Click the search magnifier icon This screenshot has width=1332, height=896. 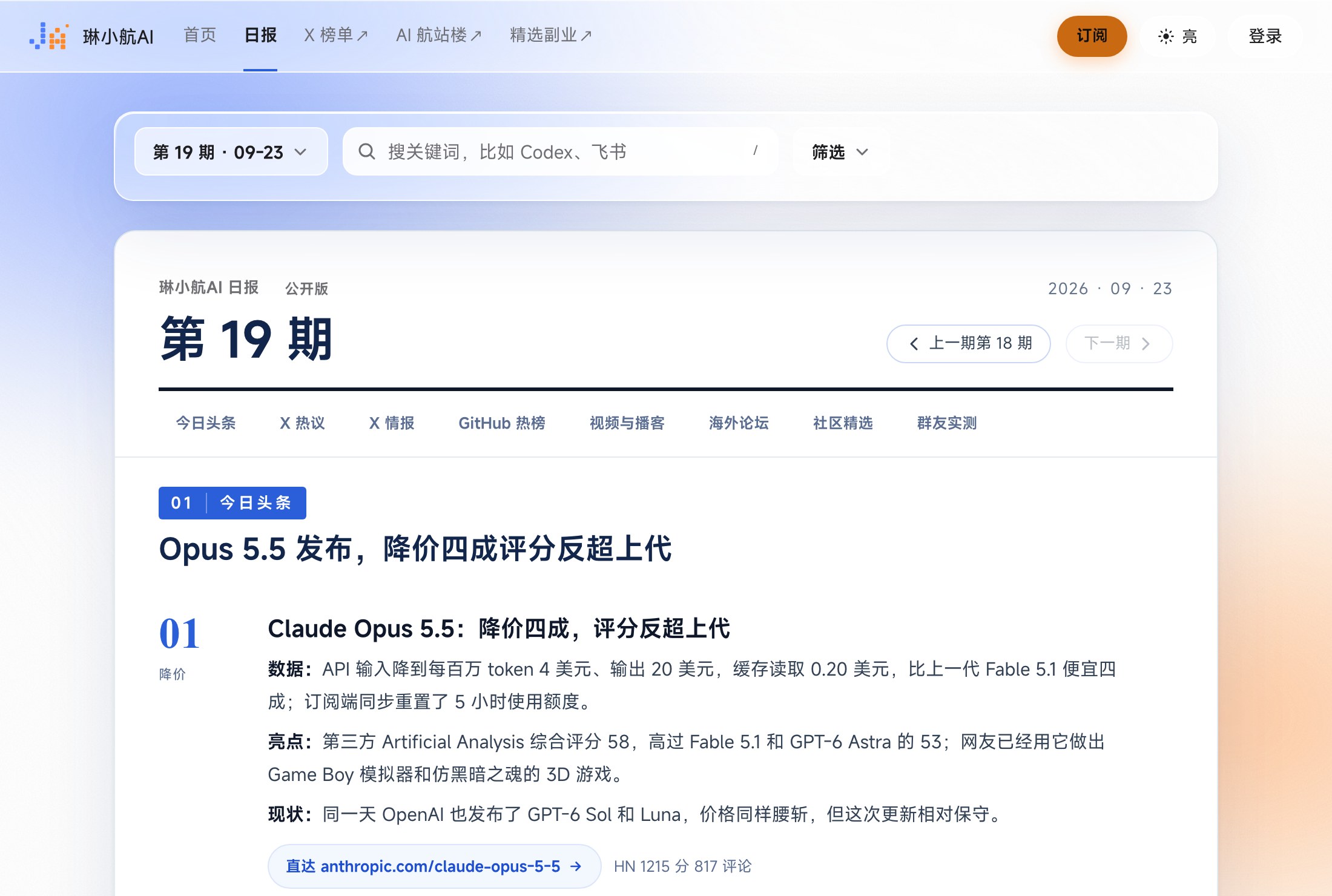pyautogui.click(x=367, y=151)
